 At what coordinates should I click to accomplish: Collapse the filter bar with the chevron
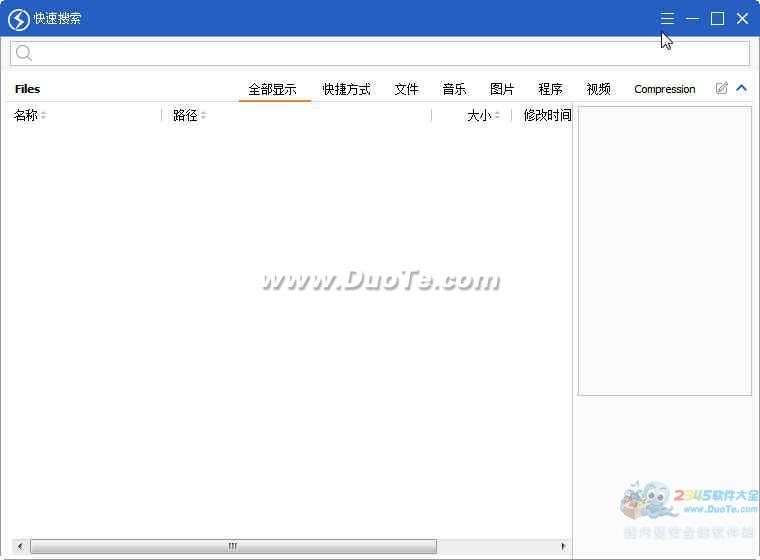pyautogui.click(x=741, y=88)
